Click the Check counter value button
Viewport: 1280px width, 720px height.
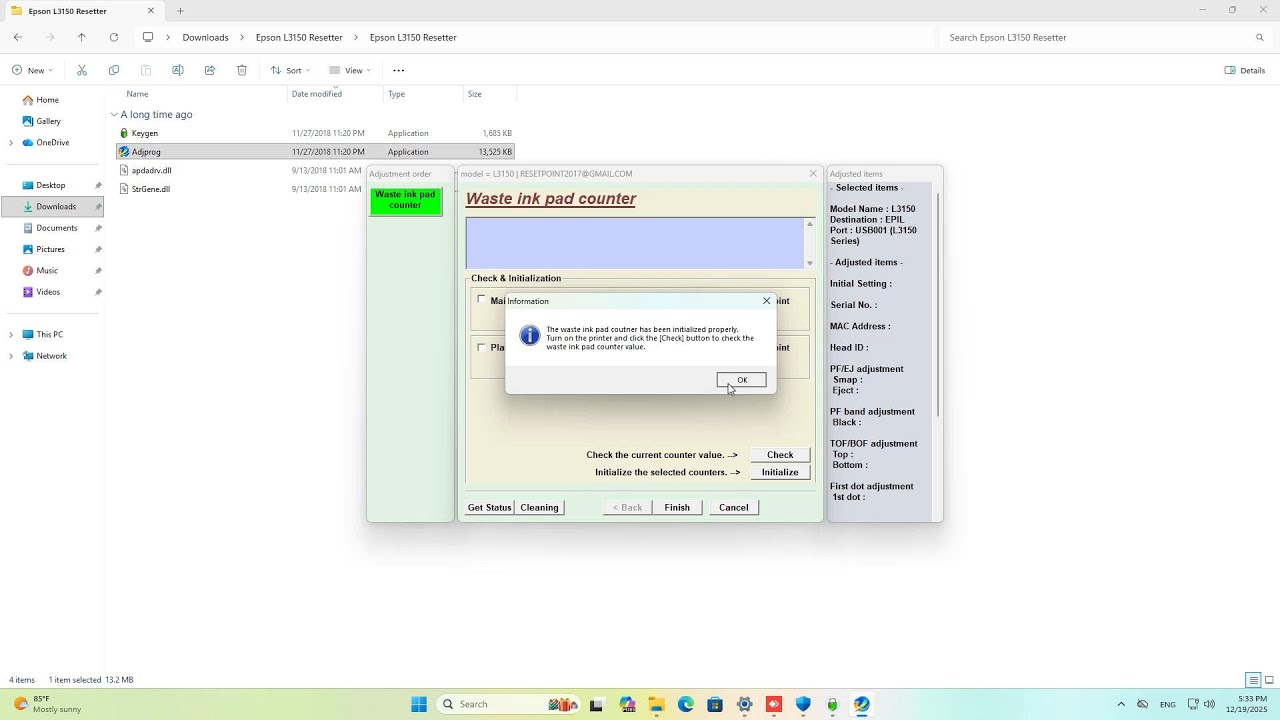[x=780, y=455]
